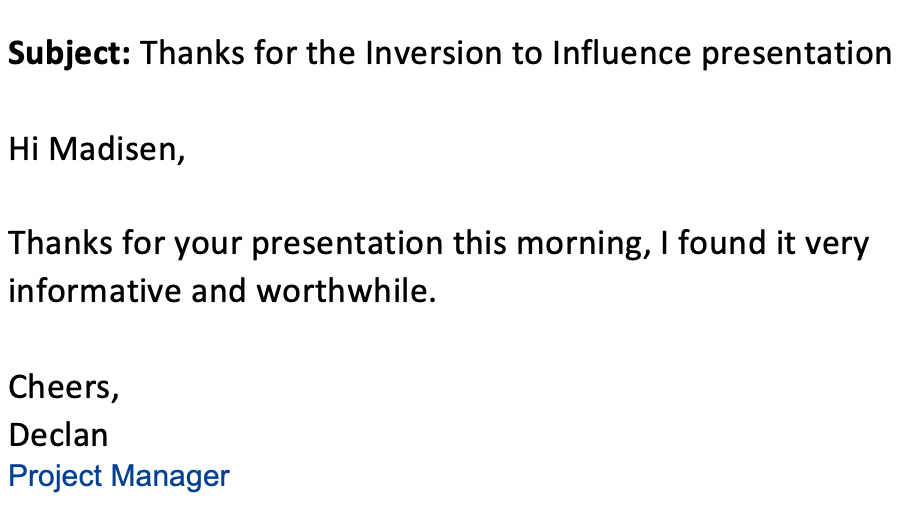Click the bold "Subject:" label

(x=69, y=54)
